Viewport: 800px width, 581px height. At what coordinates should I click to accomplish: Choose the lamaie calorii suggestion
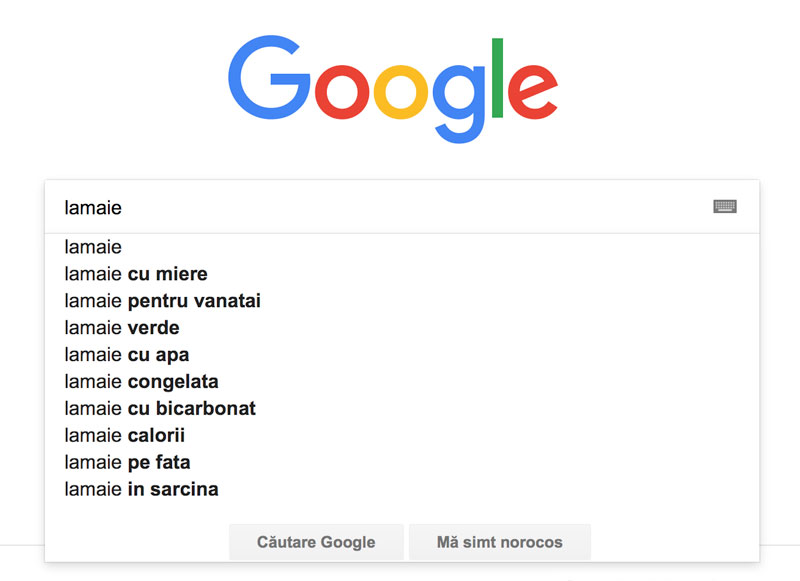click(x=402, y=435)
